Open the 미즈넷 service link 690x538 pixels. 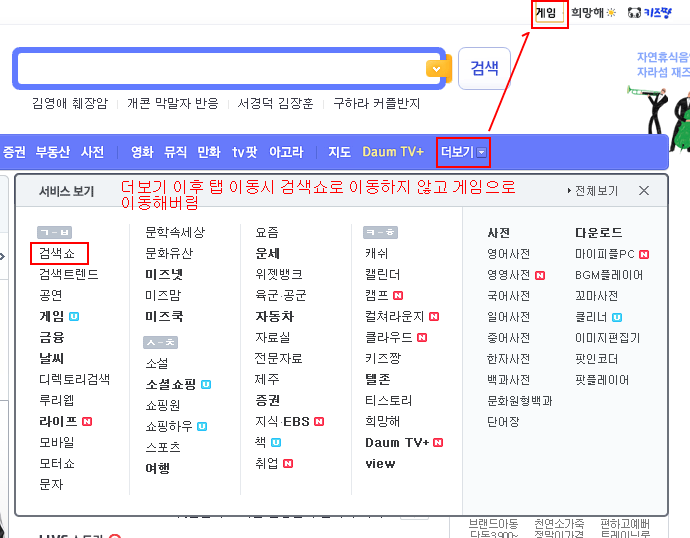click(x=164, y=274)
